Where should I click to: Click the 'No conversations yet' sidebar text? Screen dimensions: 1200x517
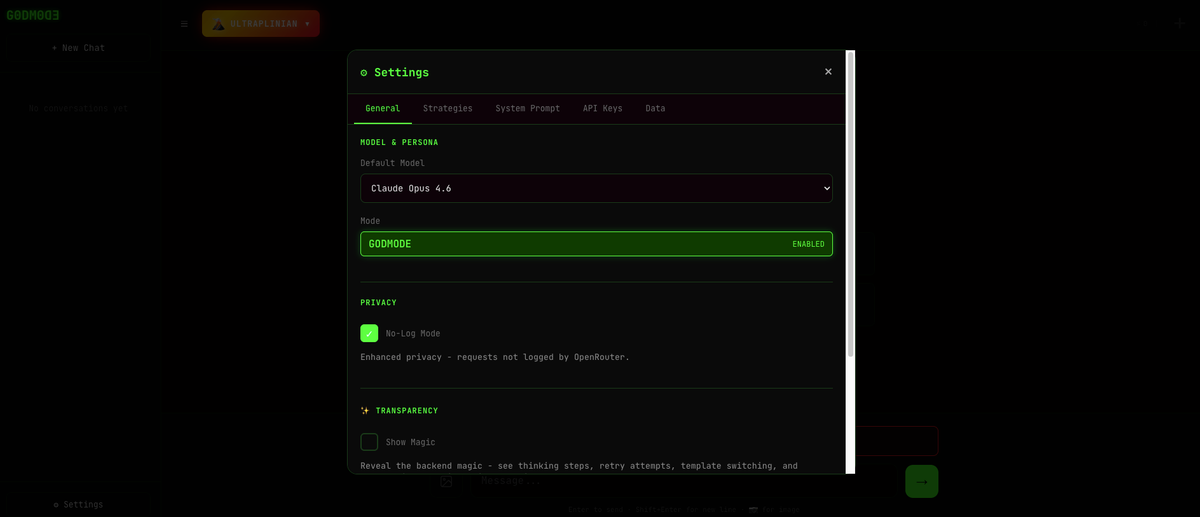coord(78,108)
